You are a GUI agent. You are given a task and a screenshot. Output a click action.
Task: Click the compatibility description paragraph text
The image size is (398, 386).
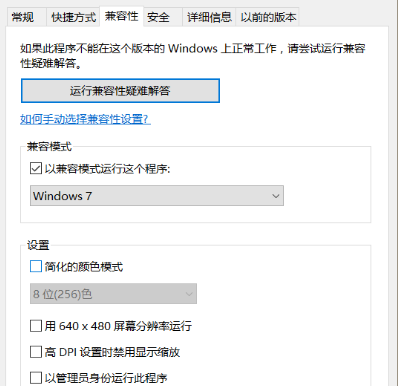193,55
